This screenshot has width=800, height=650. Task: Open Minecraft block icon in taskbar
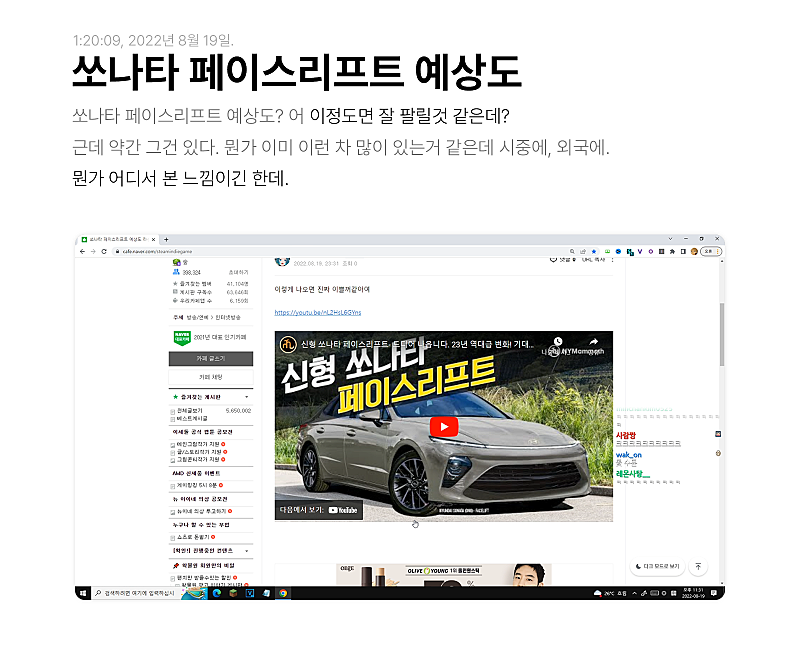(233, 593)
